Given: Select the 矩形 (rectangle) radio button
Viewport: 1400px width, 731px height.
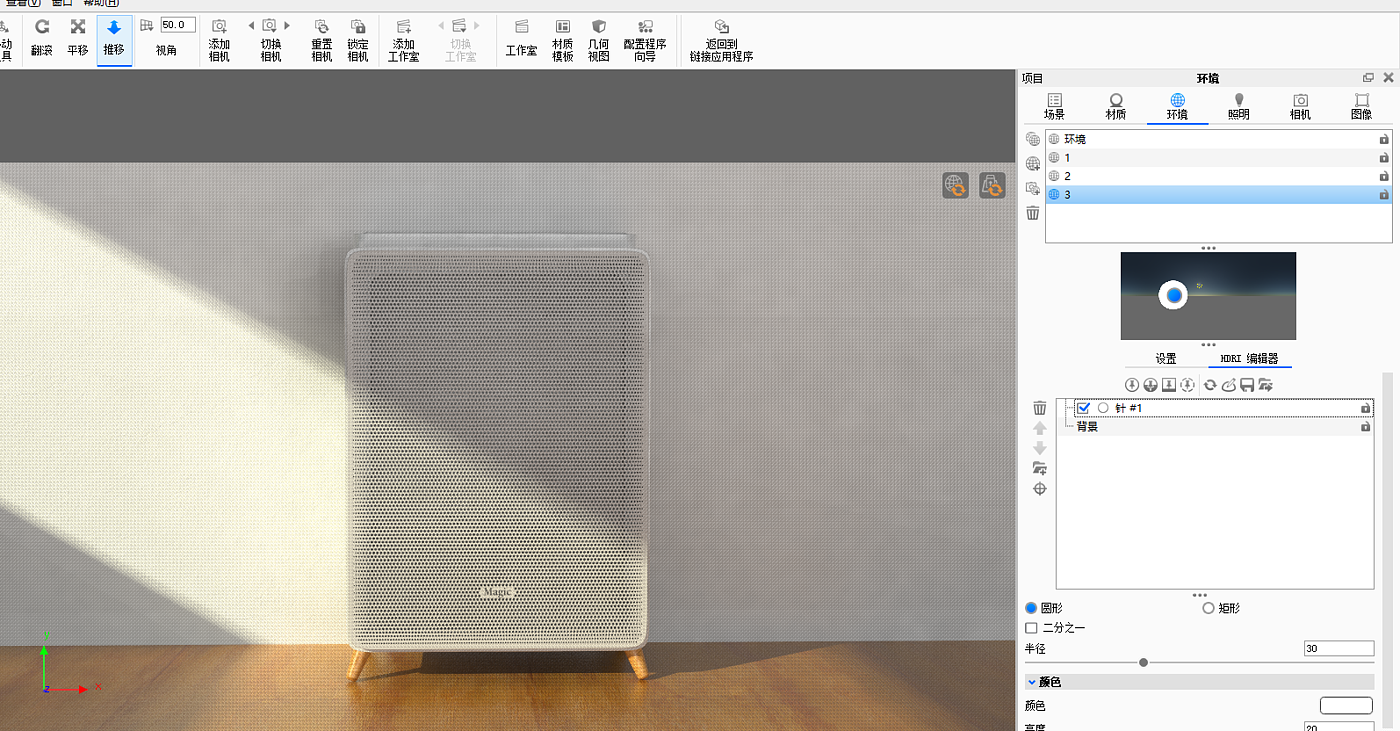Looking at the screenshot, I should pyautogui.click(x=1208, y=608).
